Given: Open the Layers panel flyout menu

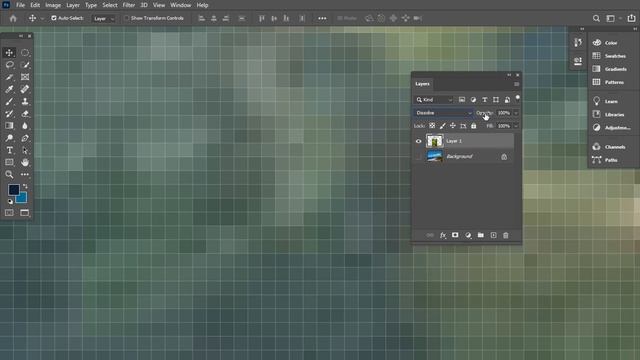Looking at the screenshot, I should point(516,84).
